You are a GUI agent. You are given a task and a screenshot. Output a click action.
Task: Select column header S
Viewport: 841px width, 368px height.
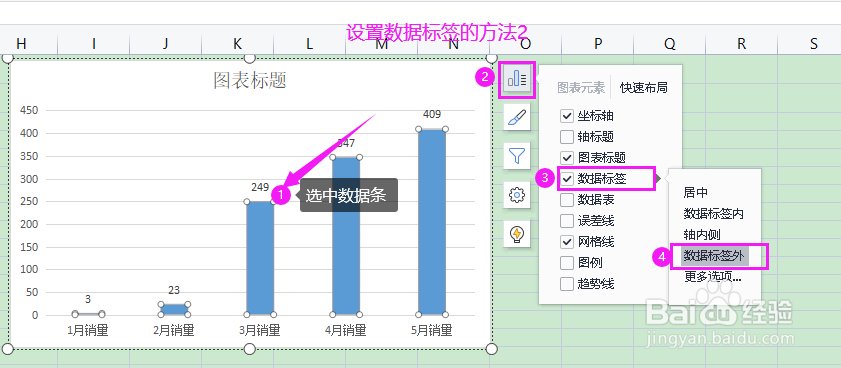point(813,43)
